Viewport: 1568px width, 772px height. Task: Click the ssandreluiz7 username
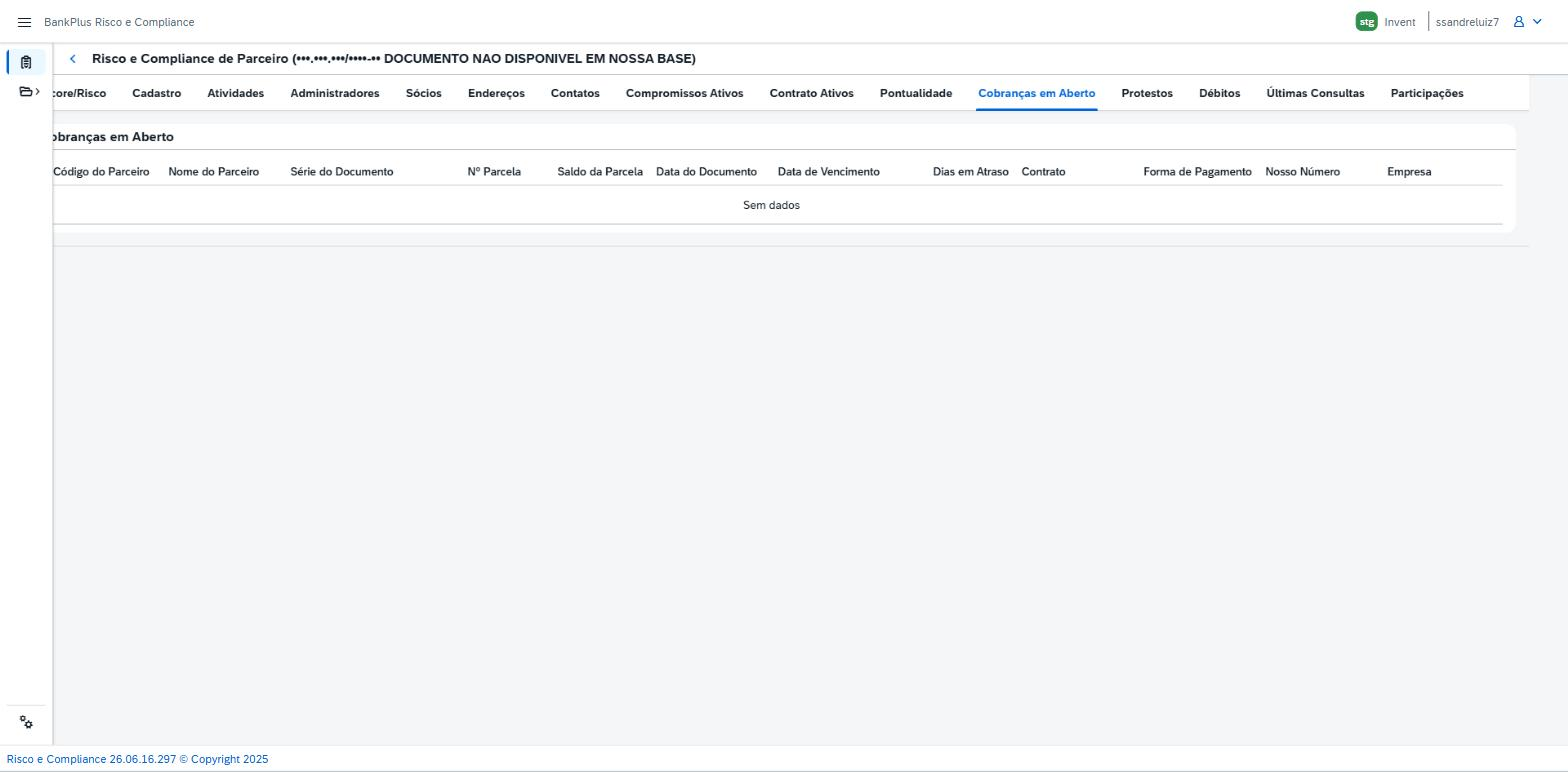(x=1467, y=22)
